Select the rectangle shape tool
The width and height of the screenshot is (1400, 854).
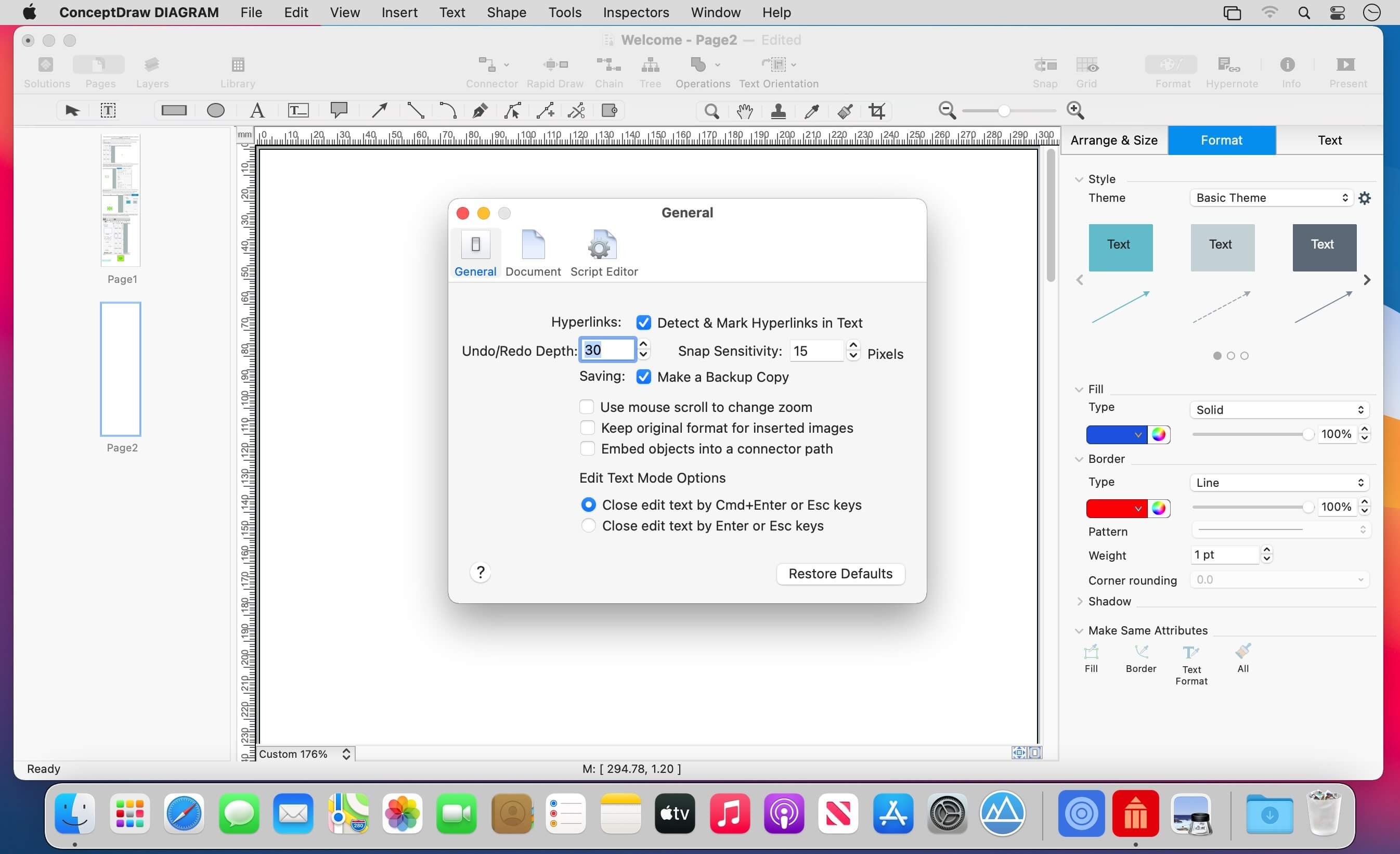click(174, 110)
